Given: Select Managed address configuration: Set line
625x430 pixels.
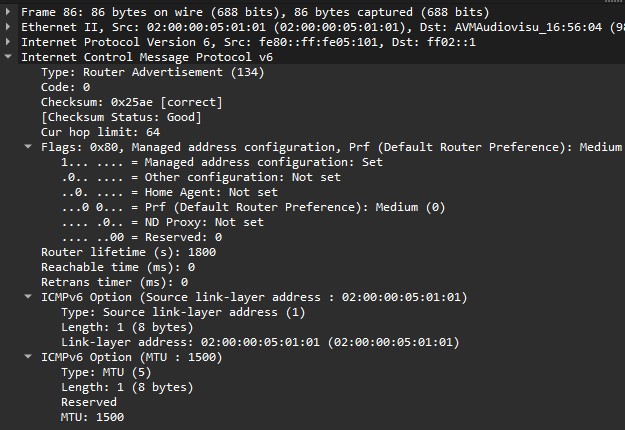Looking at the screenshot, I should coord(222,162).
